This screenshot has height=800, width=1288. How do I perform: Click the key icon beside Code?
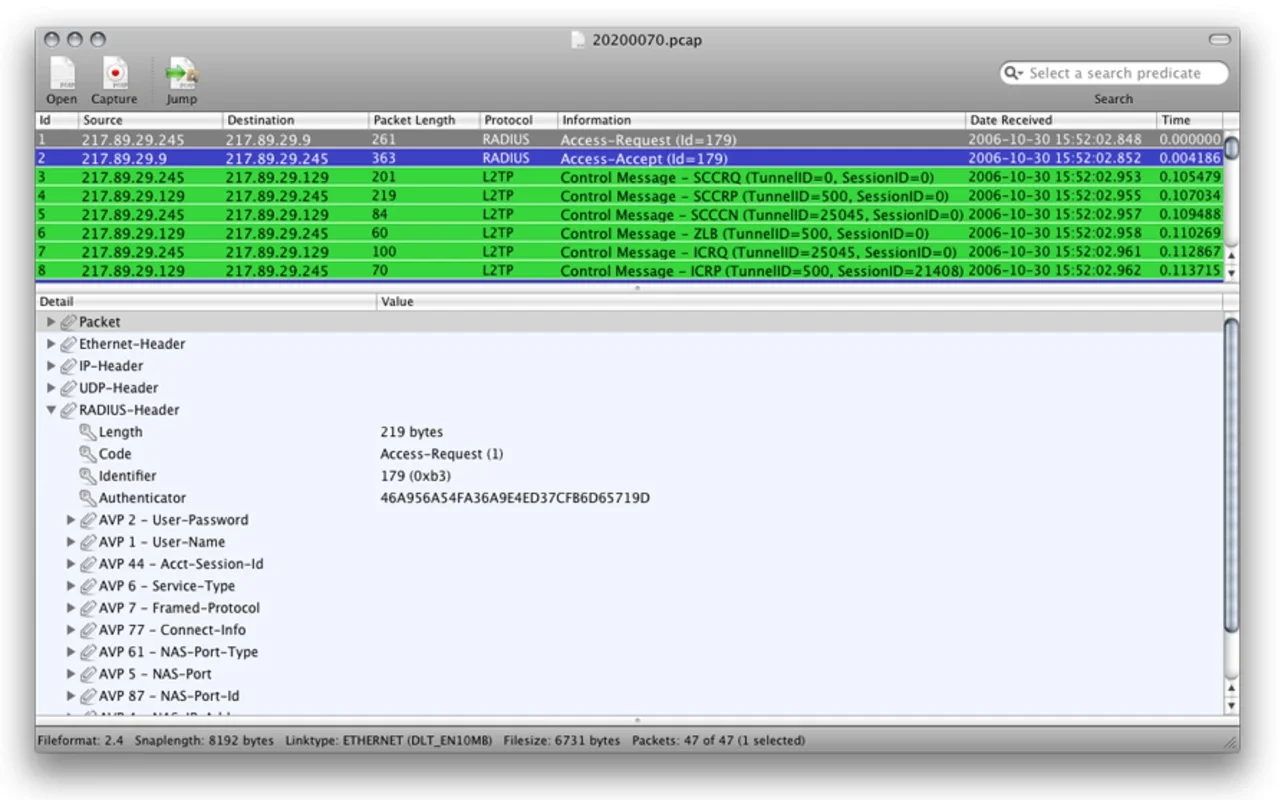coord(88,454)
